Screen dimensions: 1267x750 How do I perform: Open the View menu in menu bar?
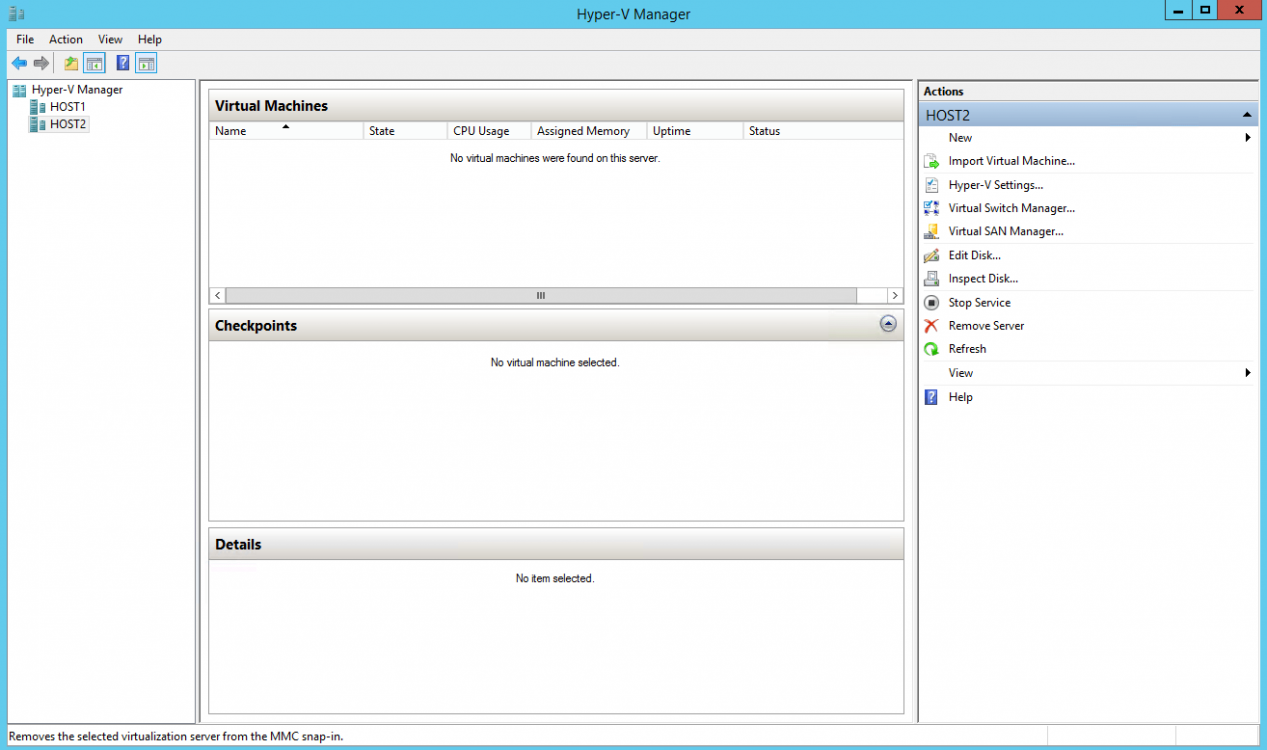coord(110,39)
